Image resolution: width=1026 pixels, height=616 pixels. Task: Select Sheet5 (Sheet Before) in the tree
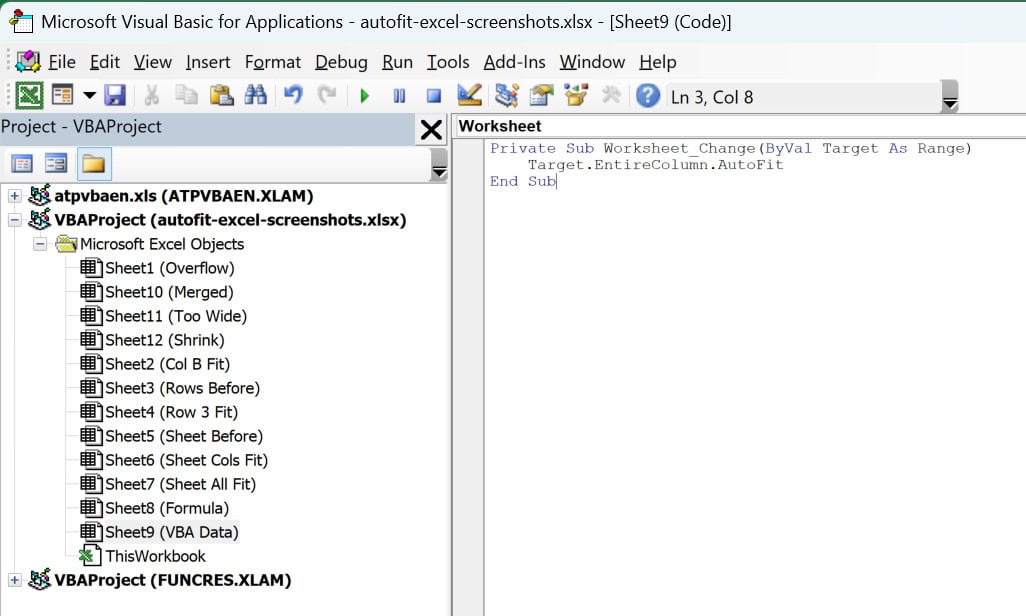(184, 436)
